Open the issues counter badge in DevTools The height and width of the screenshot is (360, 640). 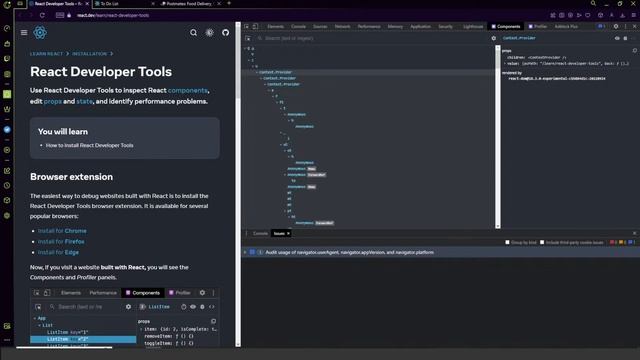601,26
